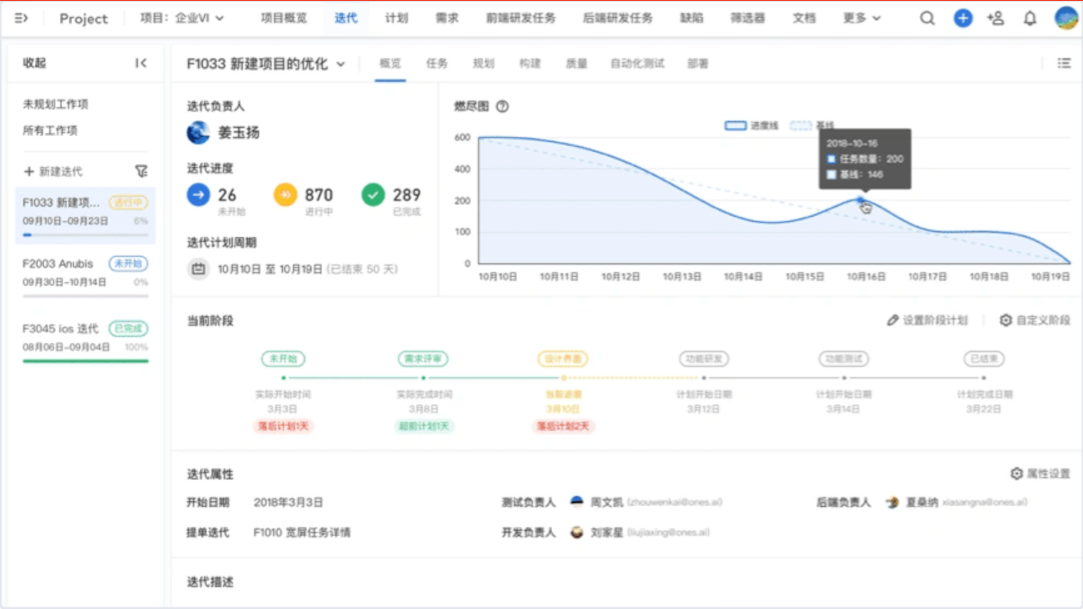Click 属性设置 button
Image resolution: width=1083 pixels, height=609 pixels.
tap(1040, 474)
